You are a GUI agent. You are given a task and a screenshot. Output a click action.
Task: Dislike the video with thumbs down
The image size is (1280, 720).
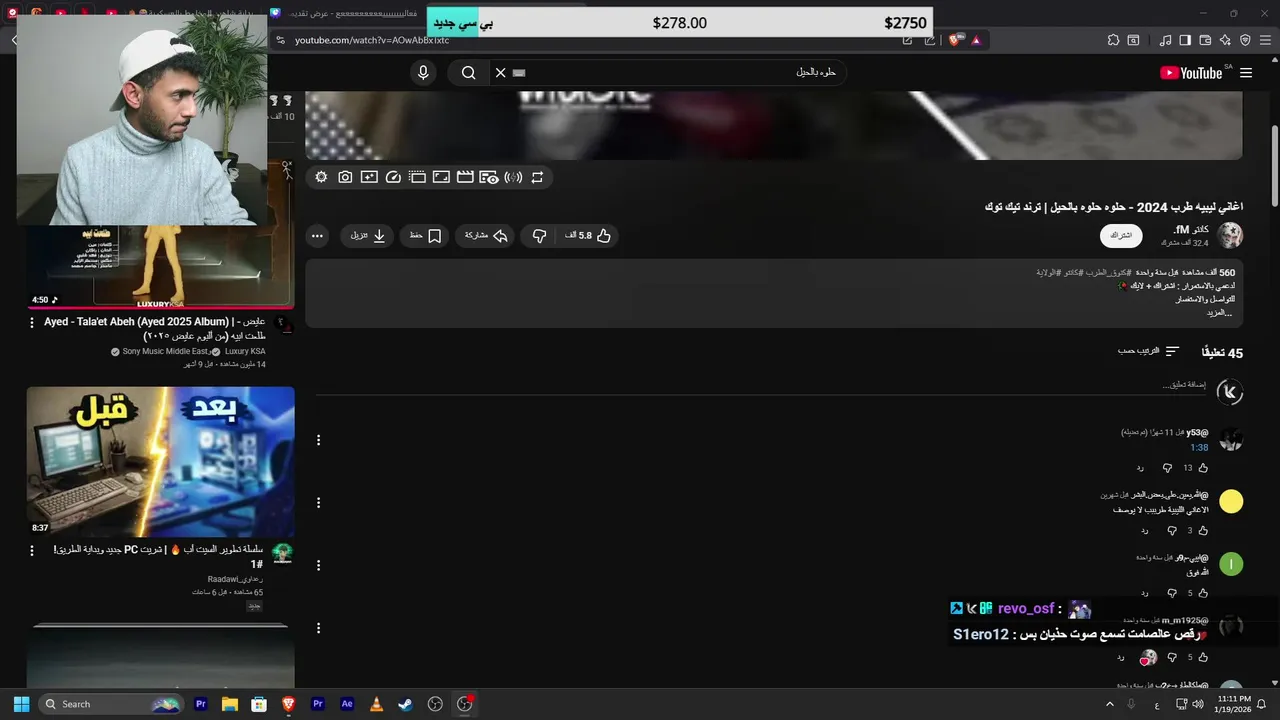539,236
